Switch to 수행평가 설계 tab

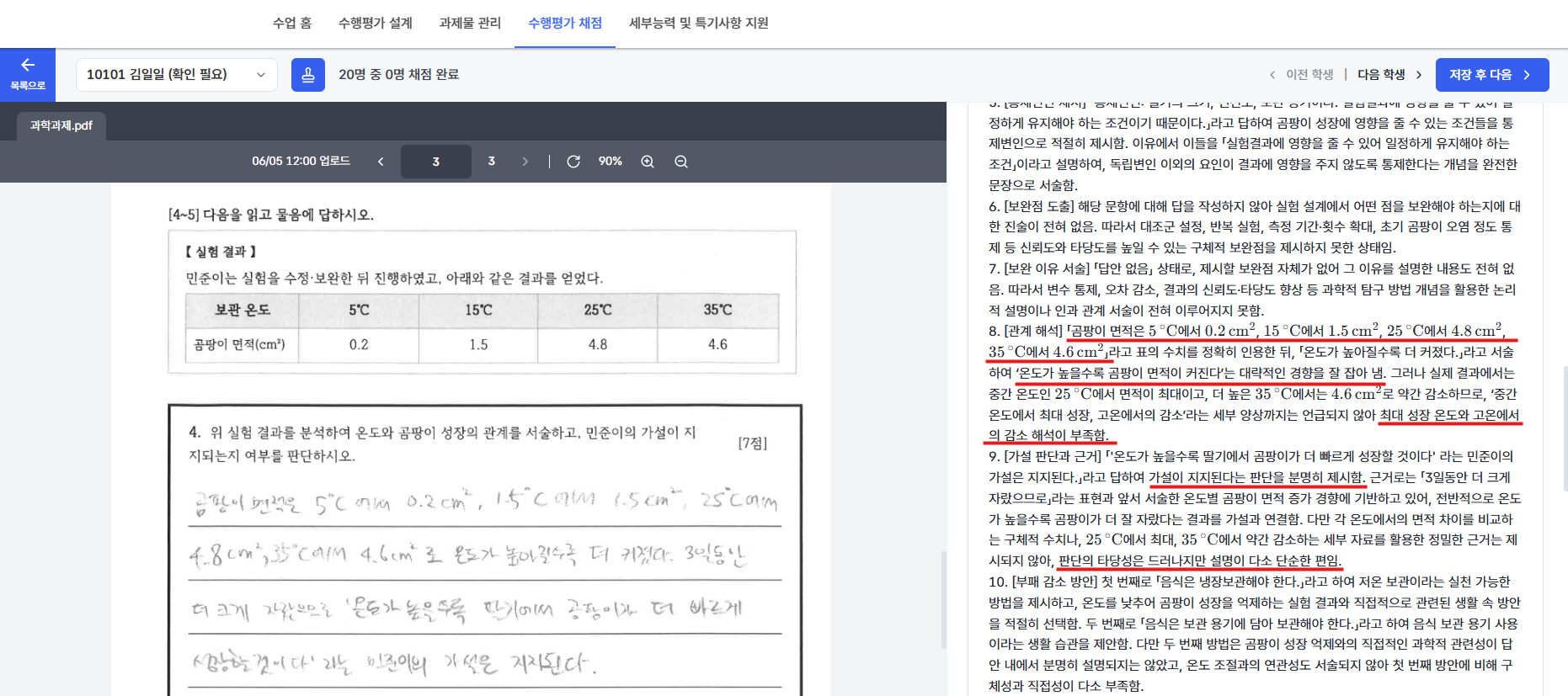point(376,23)
